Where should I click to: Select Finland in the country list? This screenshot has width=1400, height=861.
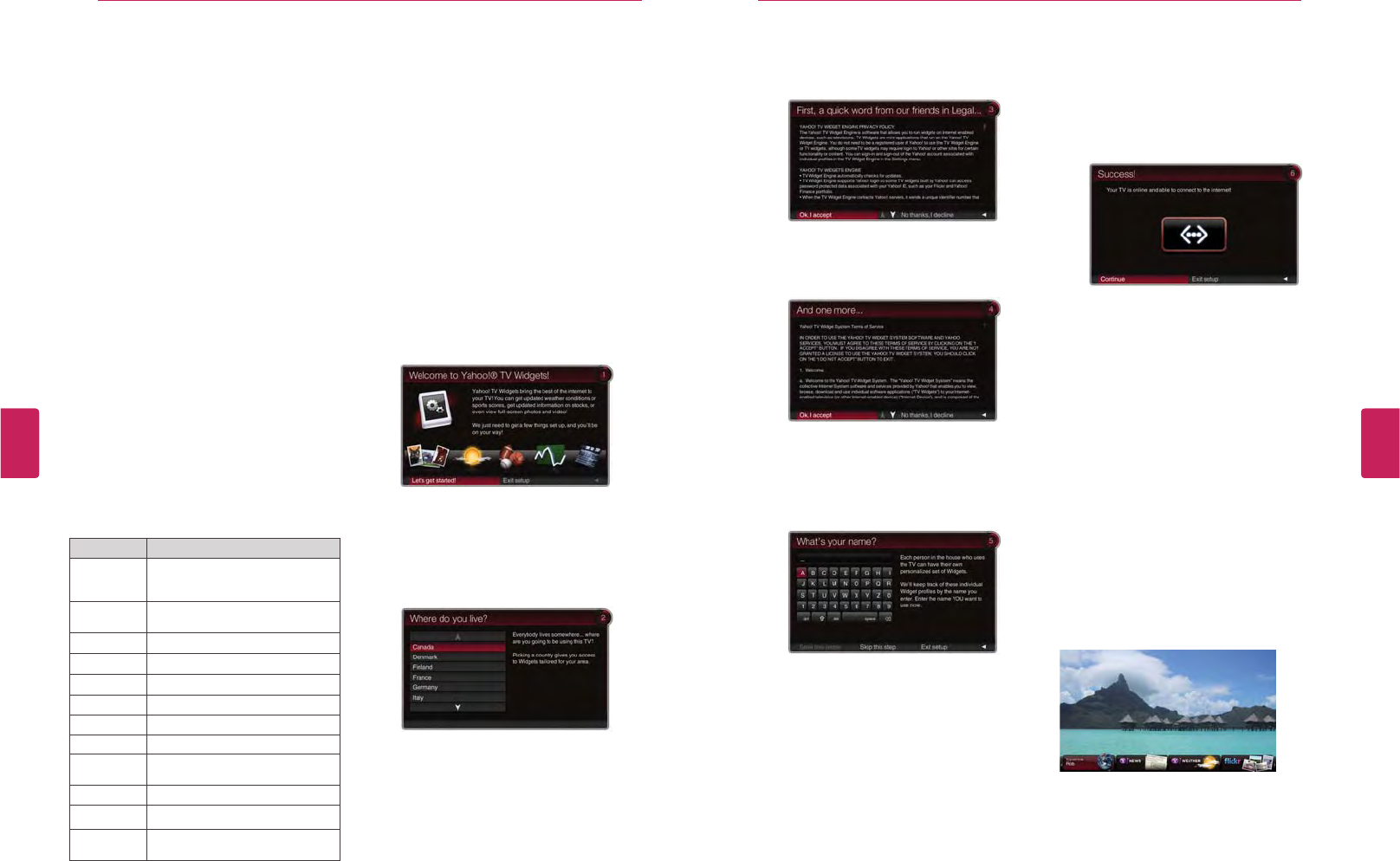tap(457, 667)
